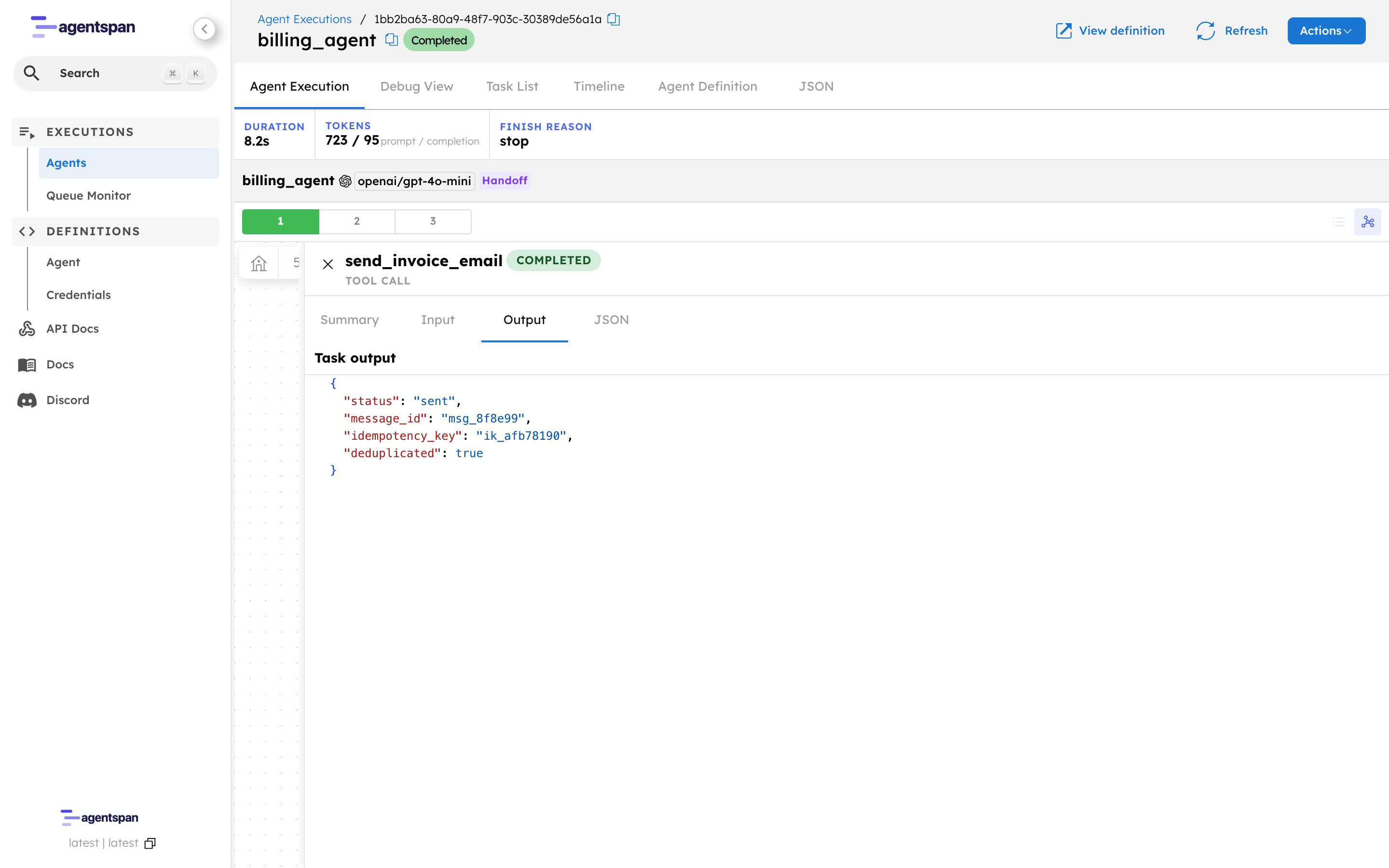The width and height of the screenshot is (1389, 868).
Task: Click the Task output heading
Action: (x=354, y=358)
